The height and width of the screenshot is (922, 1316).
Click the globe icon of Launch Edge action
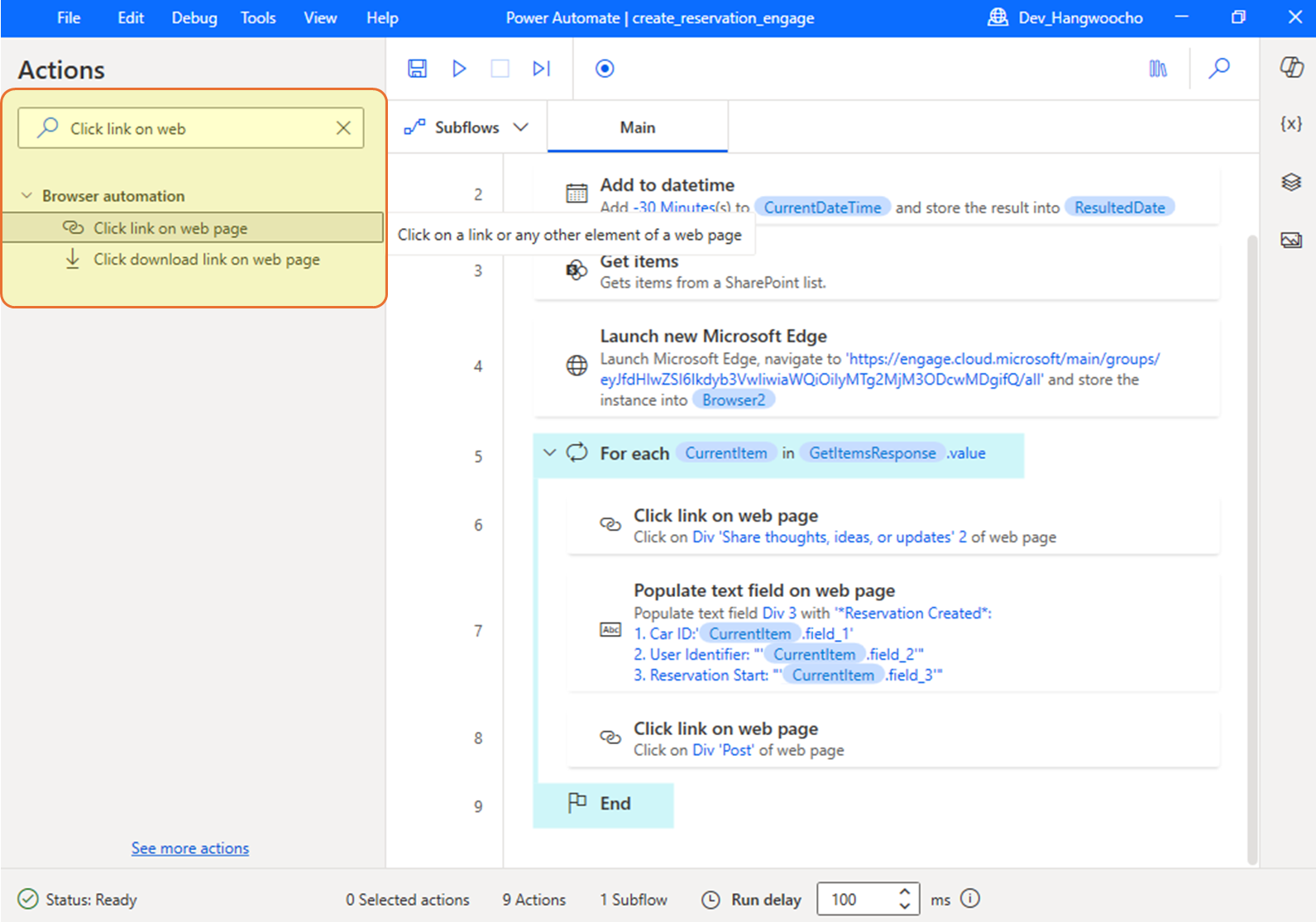(x=577, y=365)
